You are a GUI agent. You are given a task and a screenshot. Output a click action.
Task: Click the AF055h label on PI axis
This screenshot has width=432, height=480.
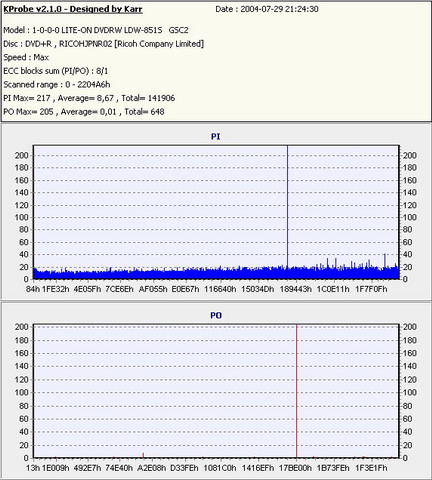153,289
